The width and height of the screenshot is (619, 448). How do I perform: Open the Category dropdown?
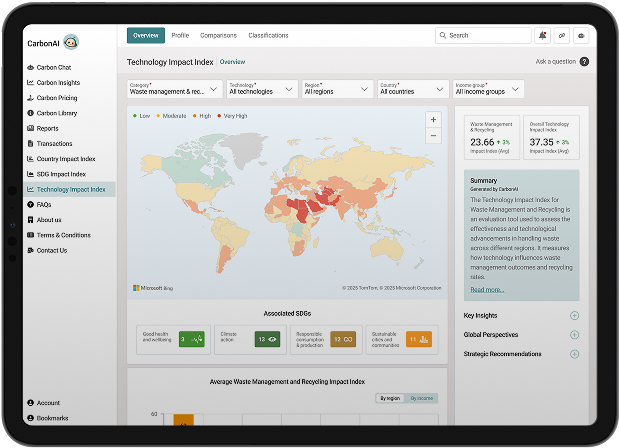tap(174, 89)
